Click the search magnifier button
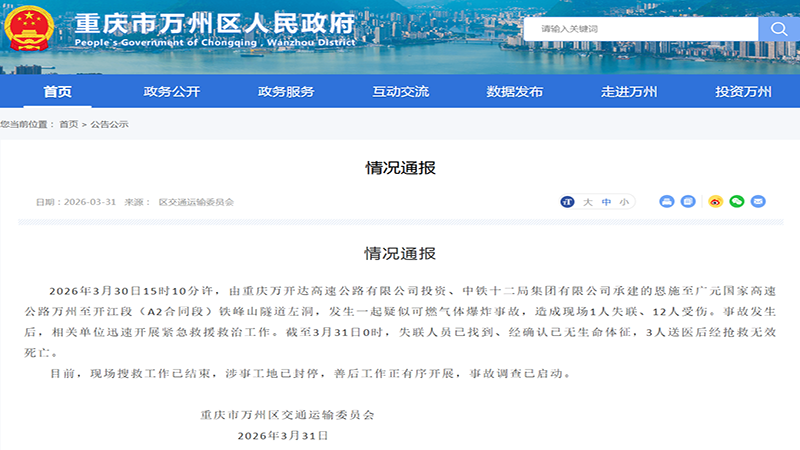The height and width of the screenshot is (450, 800). [779, 29]
